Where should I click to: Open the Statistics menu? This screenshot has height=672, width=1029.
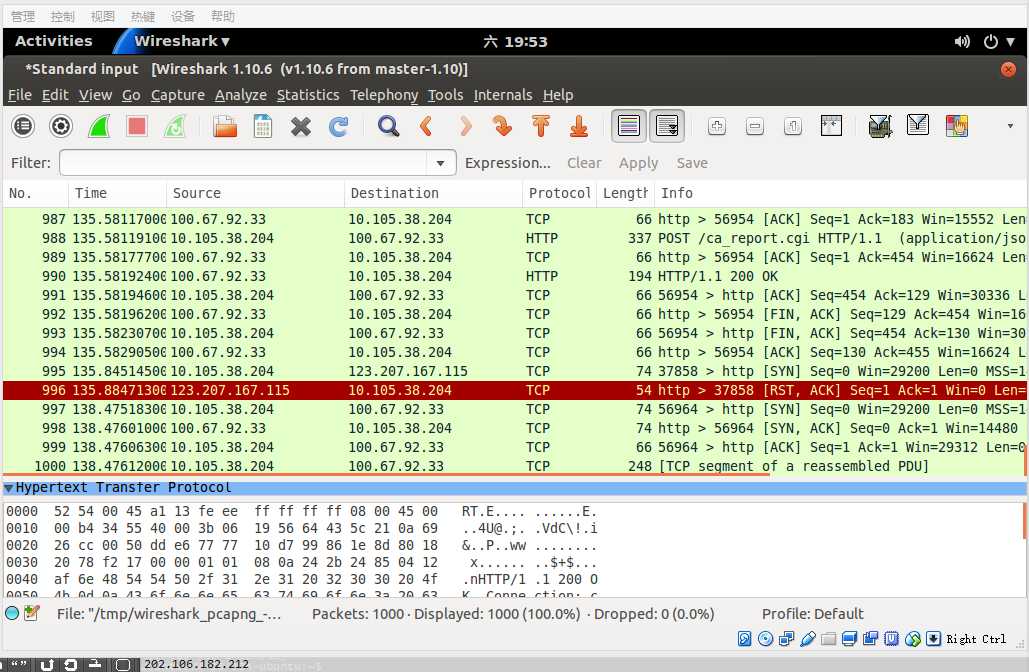pos(308,95)
